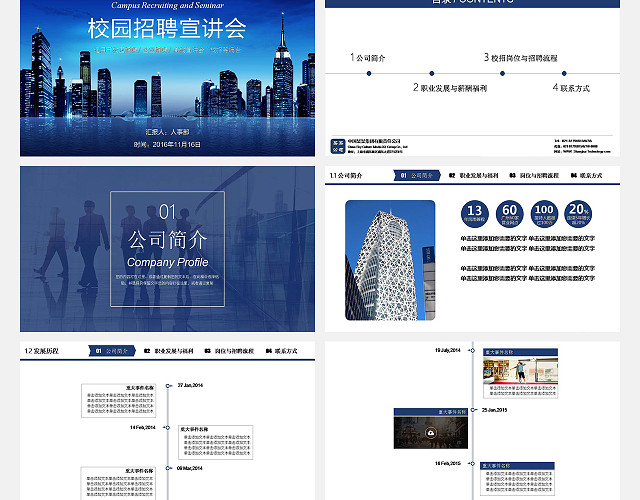
Task: Click the camera icon on the dark street photo
Action: 431,433
